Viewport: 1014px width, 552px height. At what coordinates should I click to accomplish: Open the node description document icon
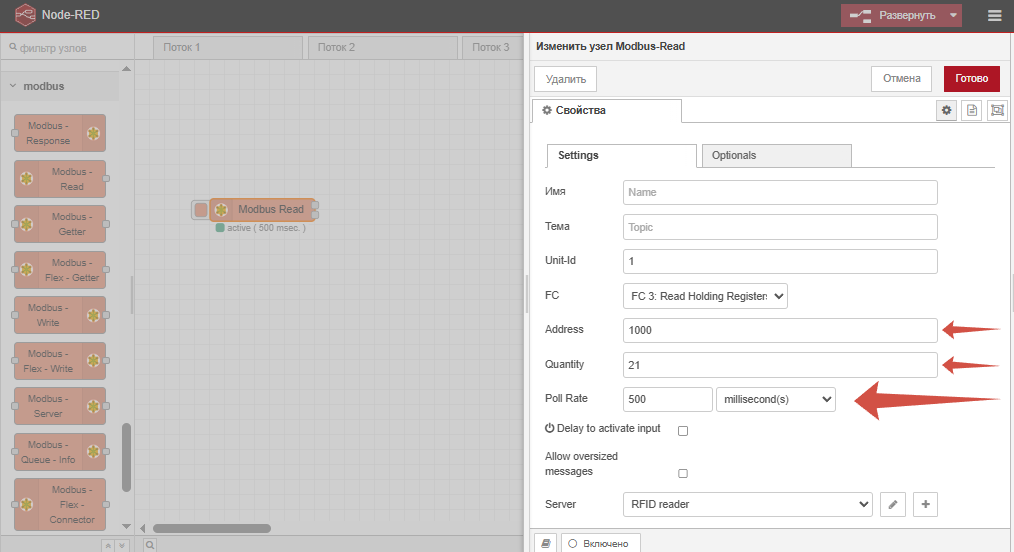click(971, 111)
